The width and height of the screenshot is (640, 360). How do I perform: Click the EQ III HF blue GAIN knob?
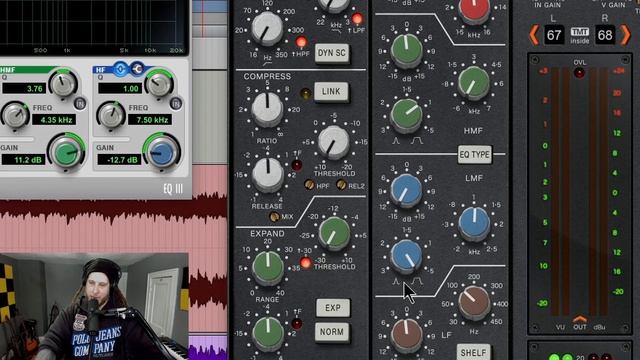(x=162, y=153)
